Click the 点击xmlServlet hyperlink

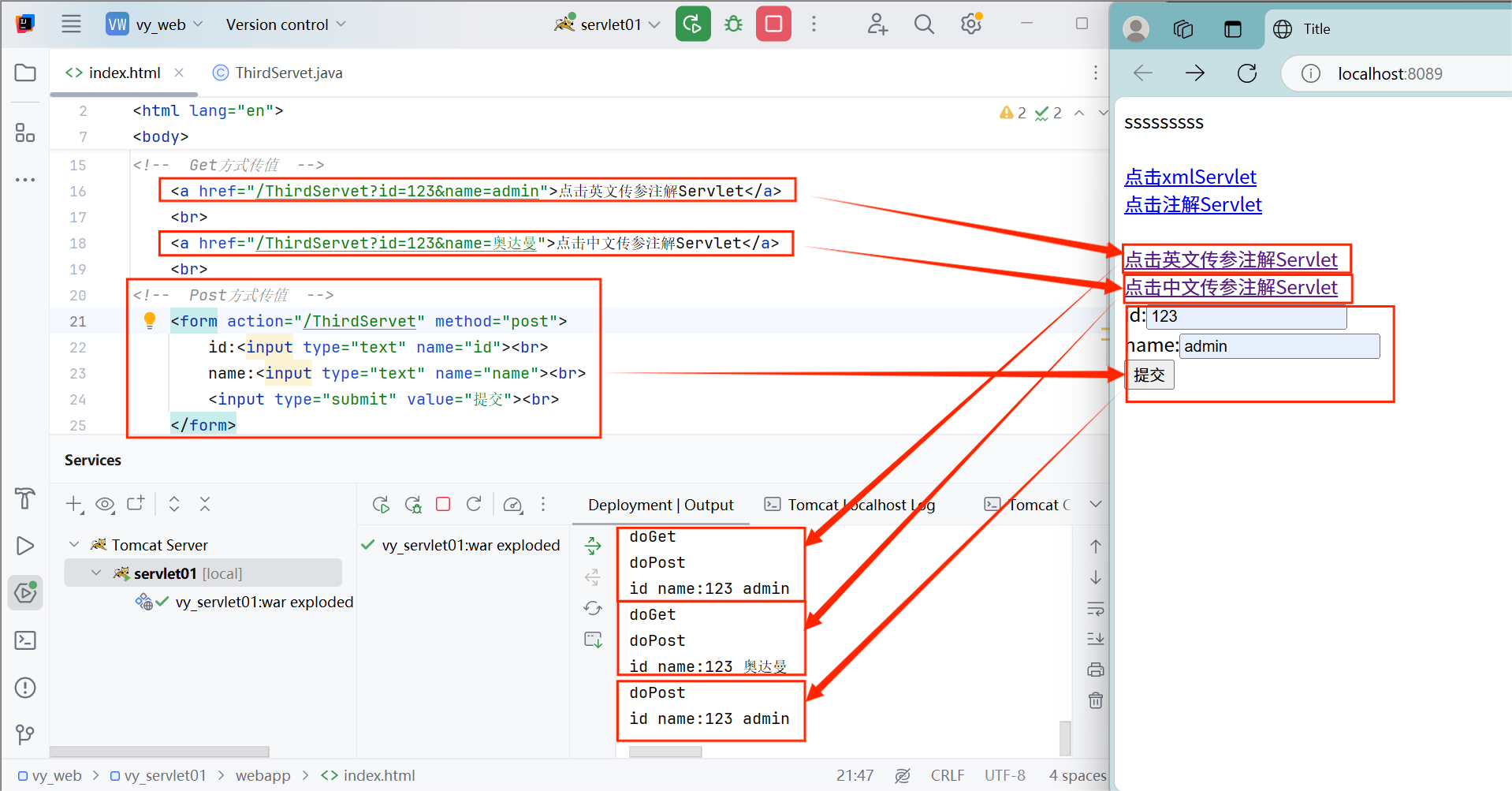click(1190, 177)
